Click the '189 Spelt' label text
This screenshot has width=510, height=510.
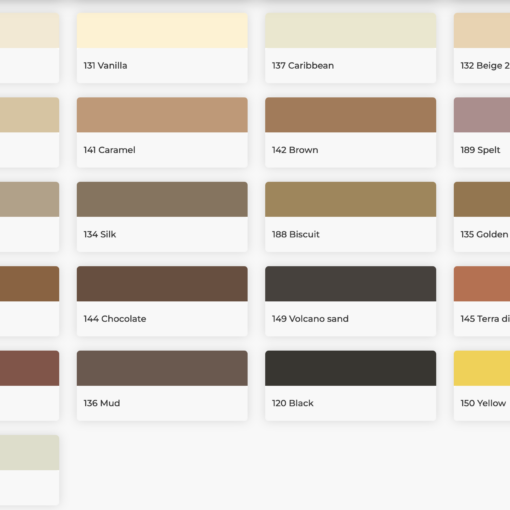pos(480,150)
